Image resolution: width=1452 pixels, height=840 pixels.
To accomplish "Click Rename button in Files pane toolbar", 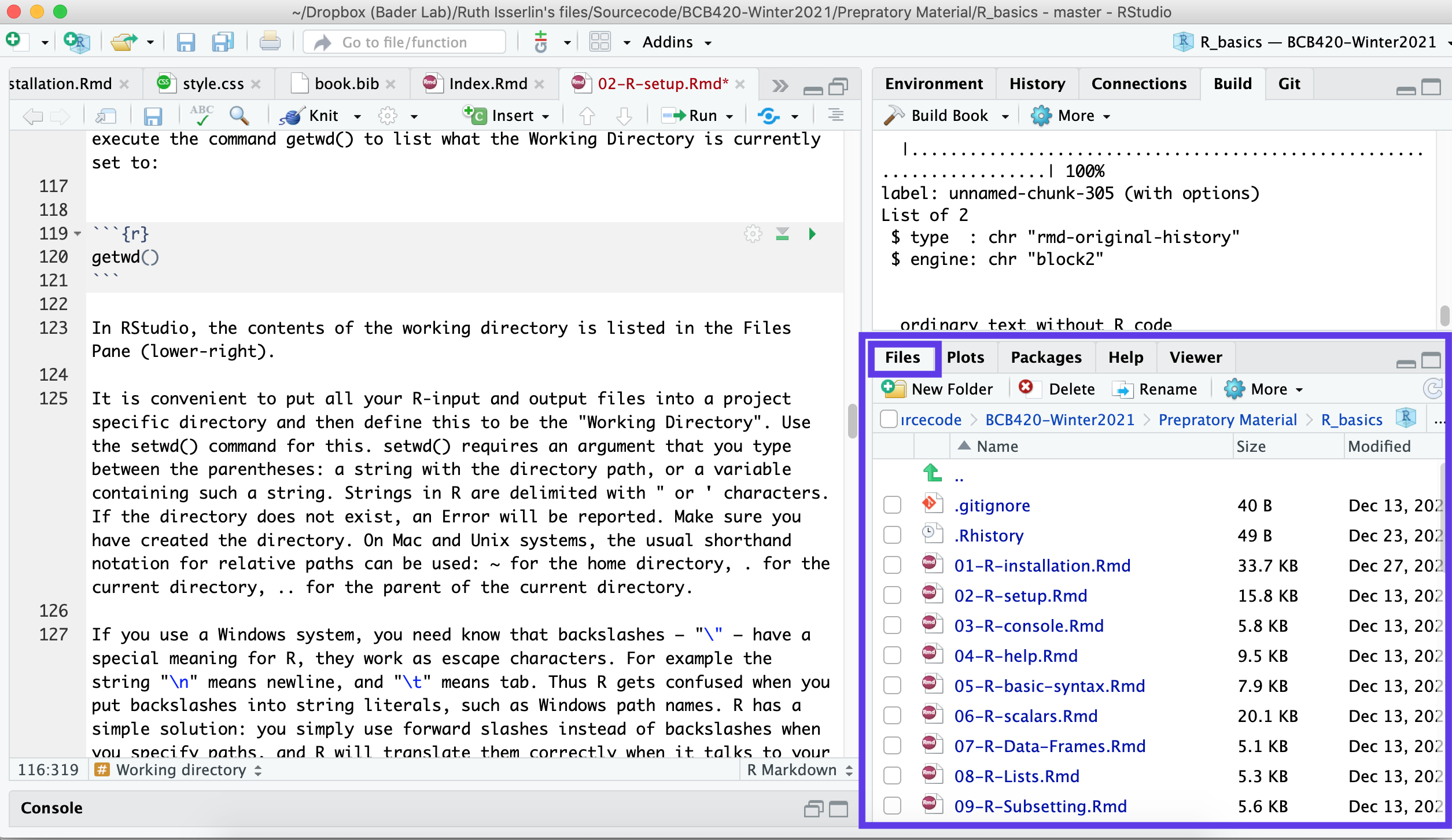I will tap(1156, 389).
